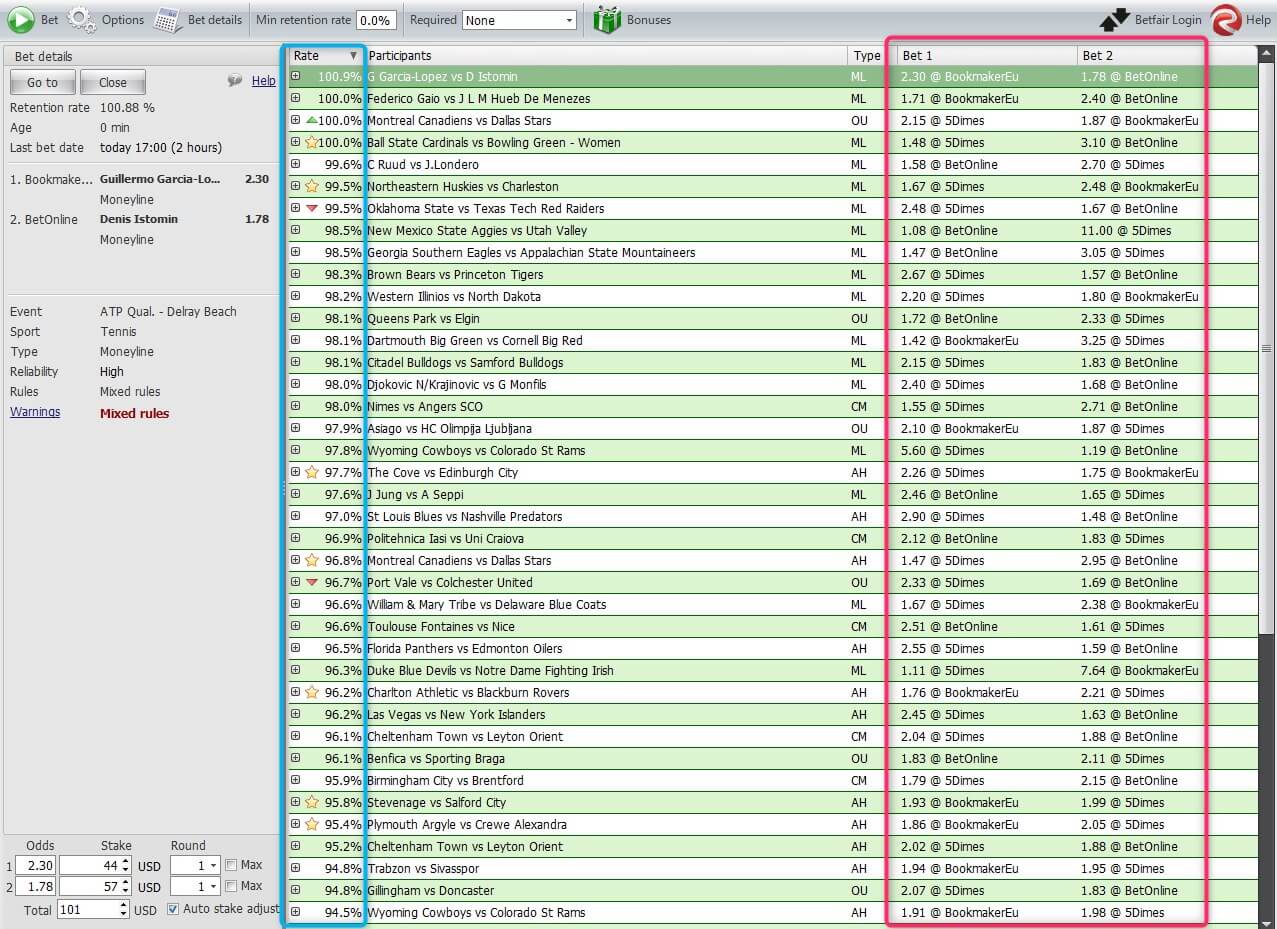The image size is (1277, 929).
Task: Click the red Help icon in toolbar
Action: pyautogui.click(x=1225, y=19)
